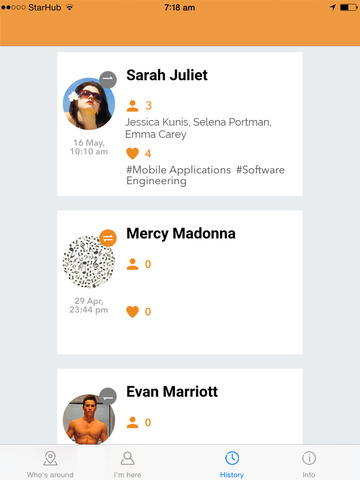Click gray arrow badge on Evan Marriott
The height and width of the screenshot is (480, 360).
tap(108, 397)
